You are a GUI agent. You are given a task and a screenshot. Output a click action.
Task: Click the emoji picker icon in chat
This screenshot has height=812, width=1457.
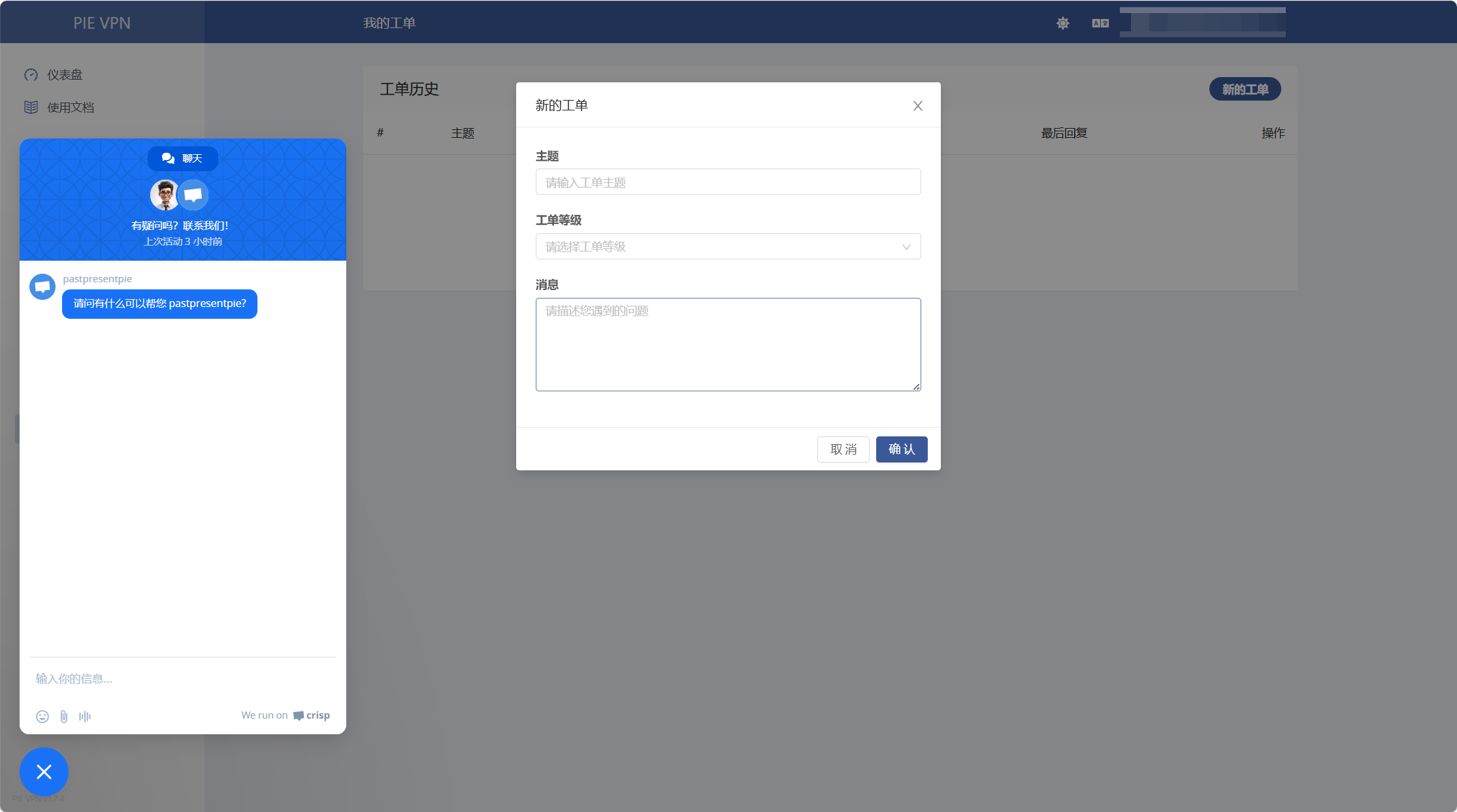tap(42, 716)
